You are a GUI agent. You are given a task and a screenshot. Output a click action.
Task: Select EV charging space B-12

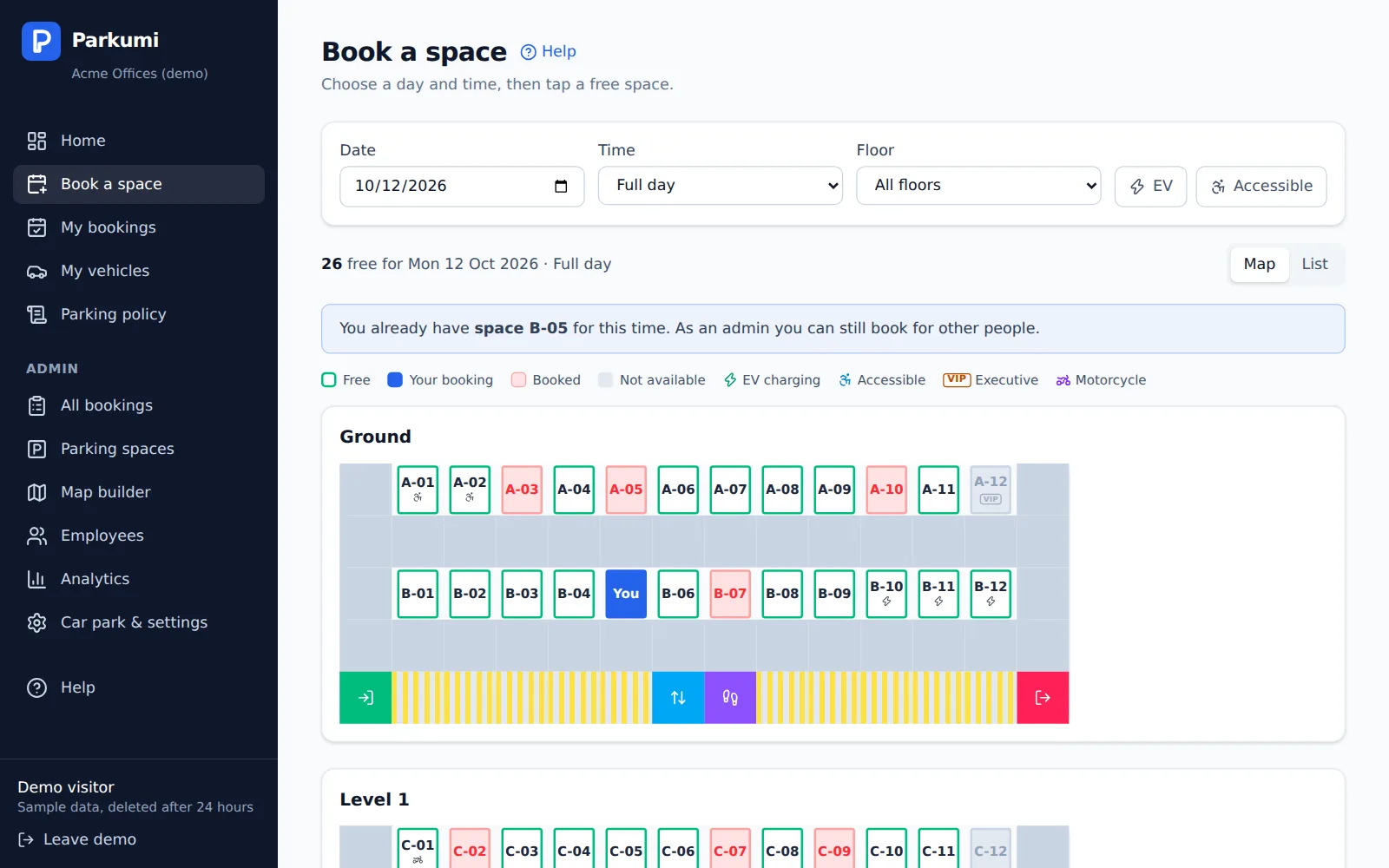pyautogui.click(x=991, y=594)
